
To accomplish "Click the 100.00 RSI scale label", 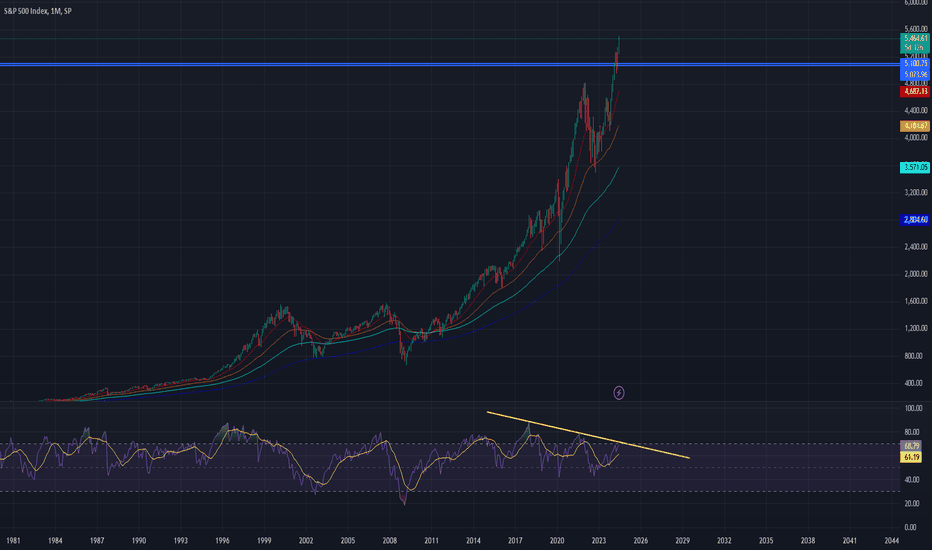I will click(x=914, y=408).
